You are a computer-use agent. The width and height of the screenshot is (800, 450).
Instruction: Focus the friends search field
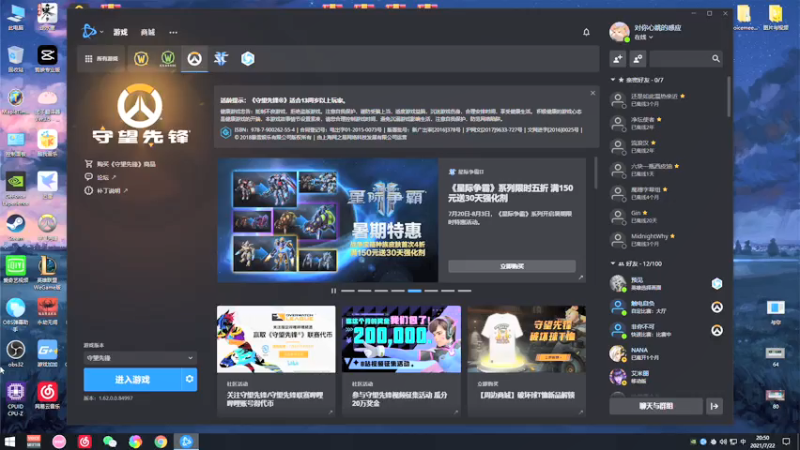point(679,59)
